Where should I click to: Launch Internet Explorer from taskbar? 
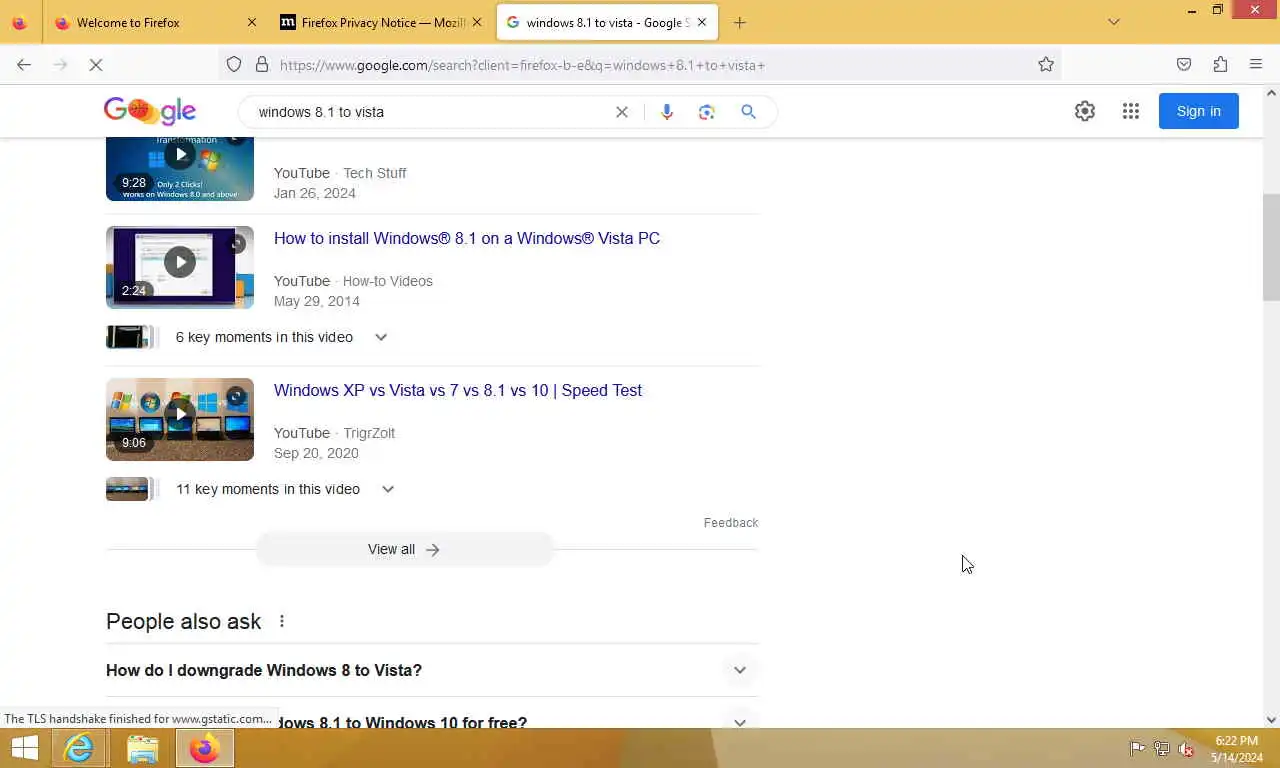click(x=79, y=748)
